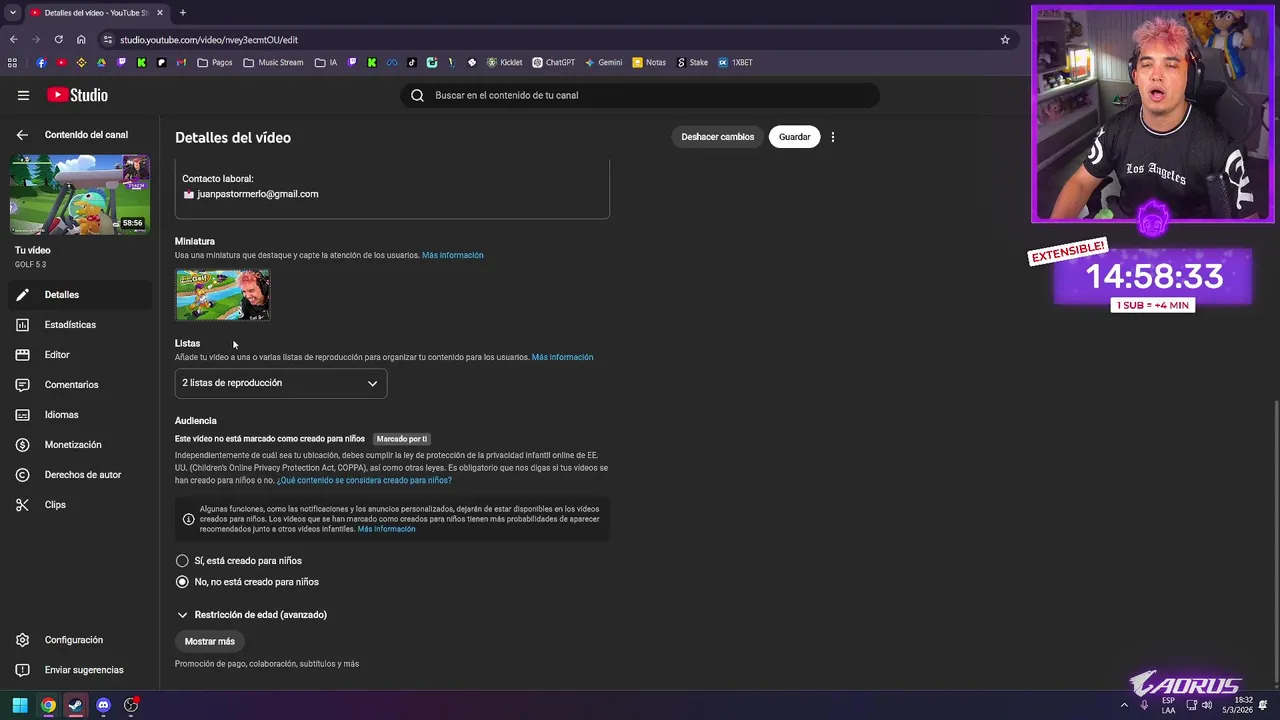1280x720 pixels.
Task: Open the Meta AI bookmark icon
Action: pyautogui.click(x=392, y=62)
